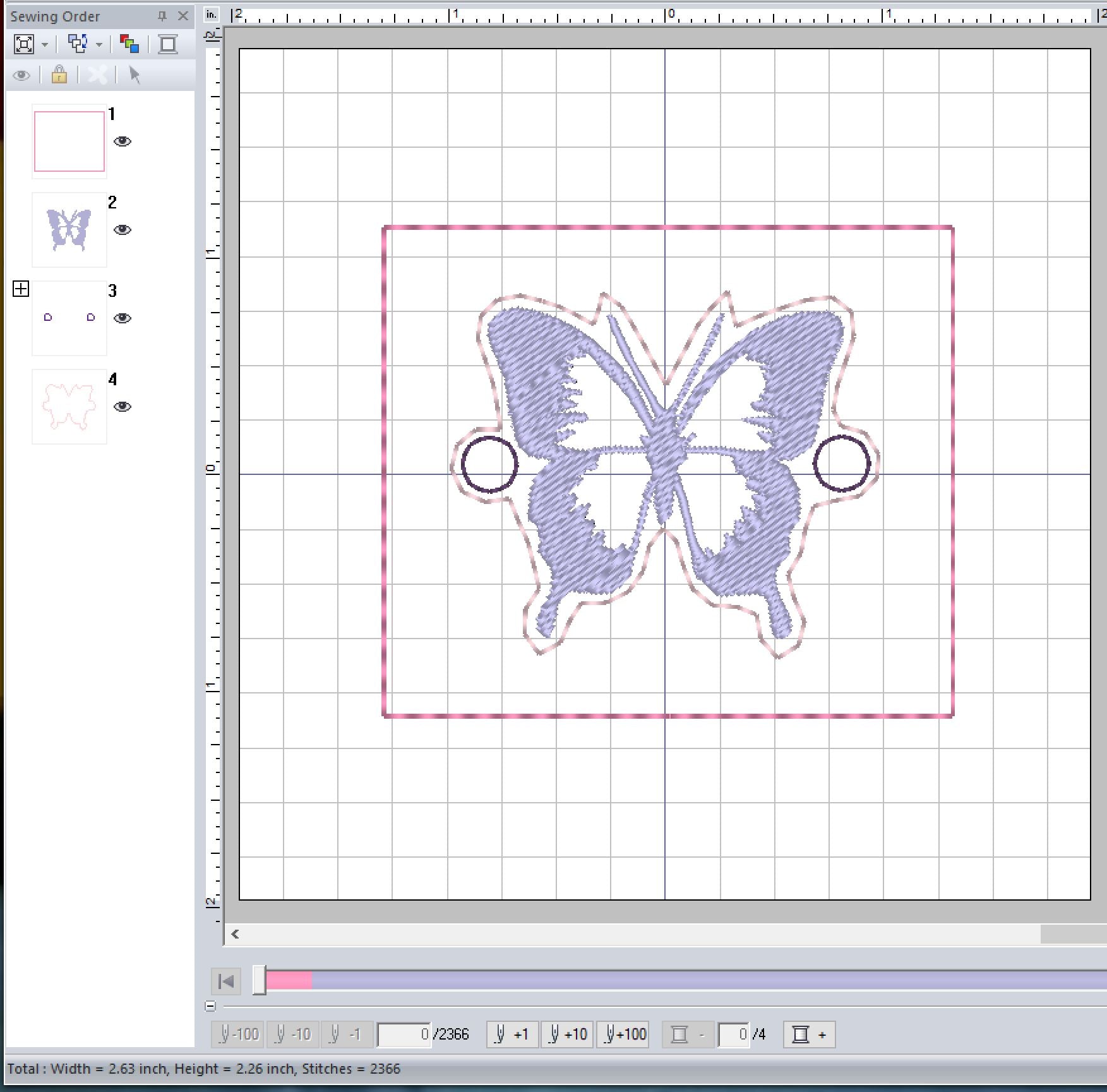The height and width of the screenshot is (1092, 1107).
Task: Hide sewing order item 1 with eye icon
Action: [123, 141]
